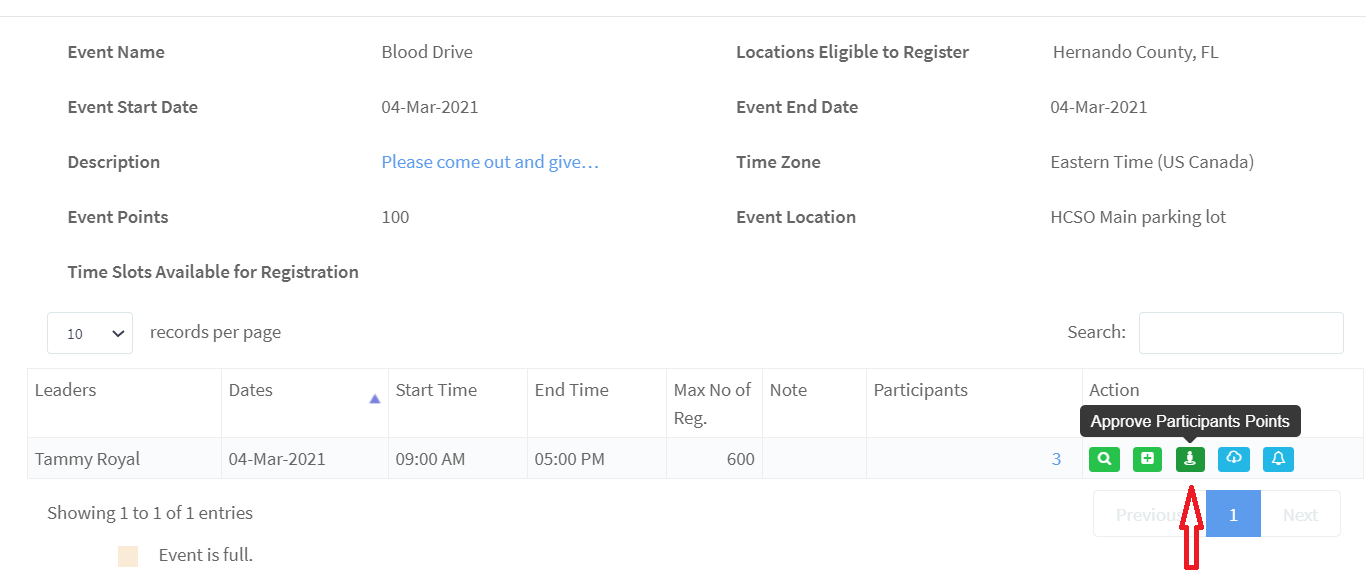Screen dimensions: 1366x580
Task: Click the End Time column header
Action: tap(597, 403)
